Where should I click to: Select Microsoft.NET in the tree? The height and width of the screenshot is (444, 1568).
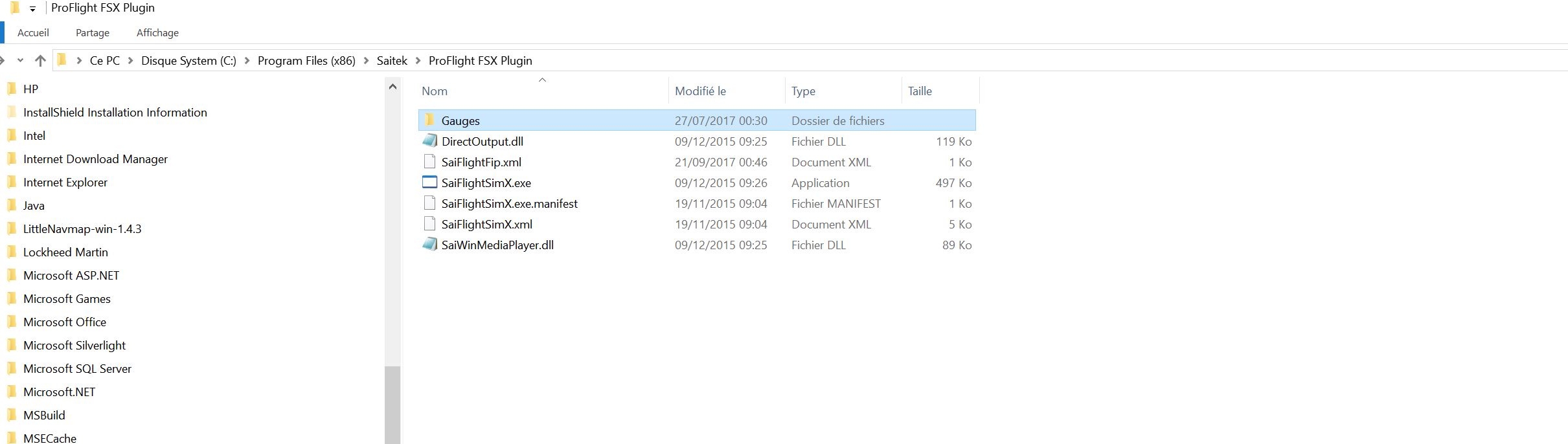[x=59, y=392]
